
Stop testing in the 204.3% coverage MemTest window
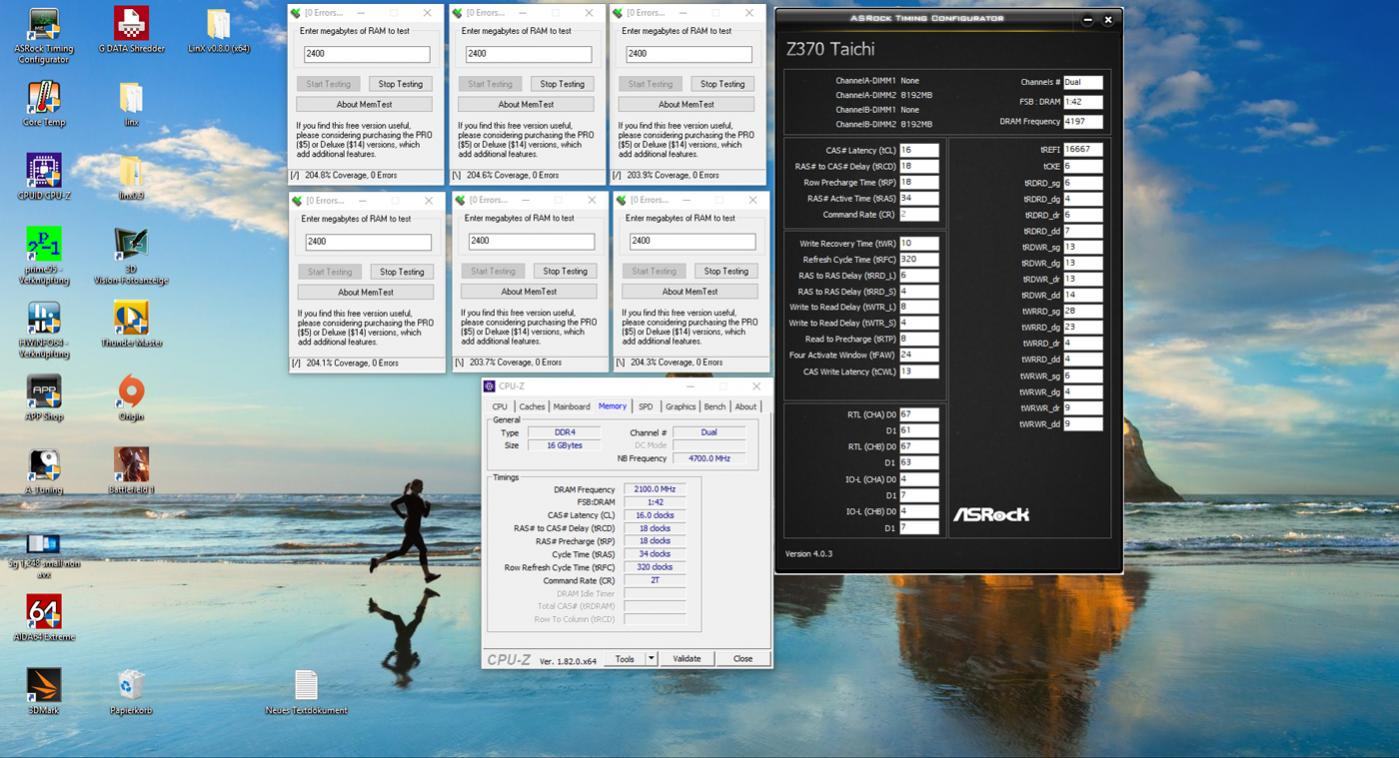click(726, 271)
